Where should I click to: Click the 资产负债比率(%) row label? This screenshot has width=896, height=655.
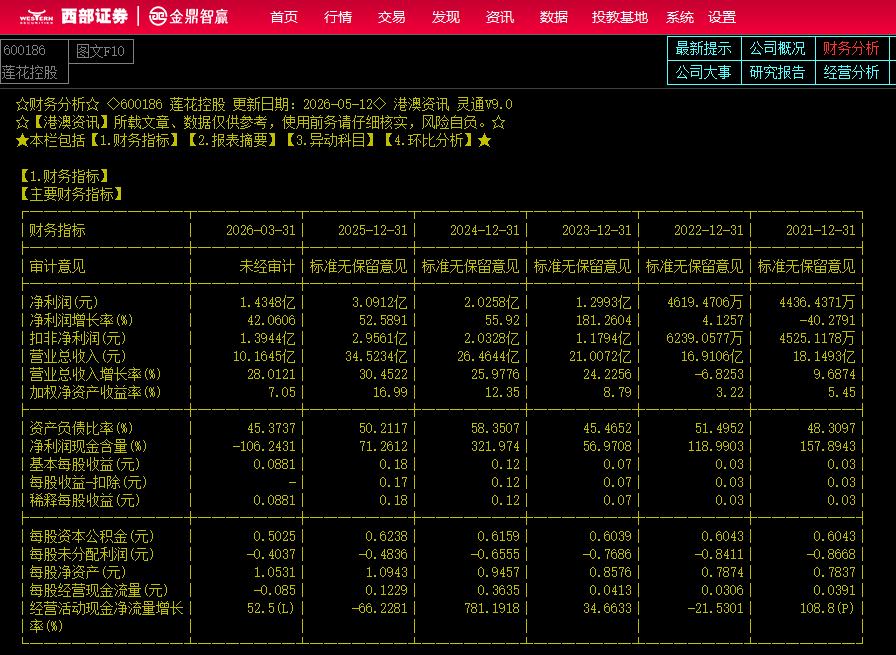pos(81,428)
